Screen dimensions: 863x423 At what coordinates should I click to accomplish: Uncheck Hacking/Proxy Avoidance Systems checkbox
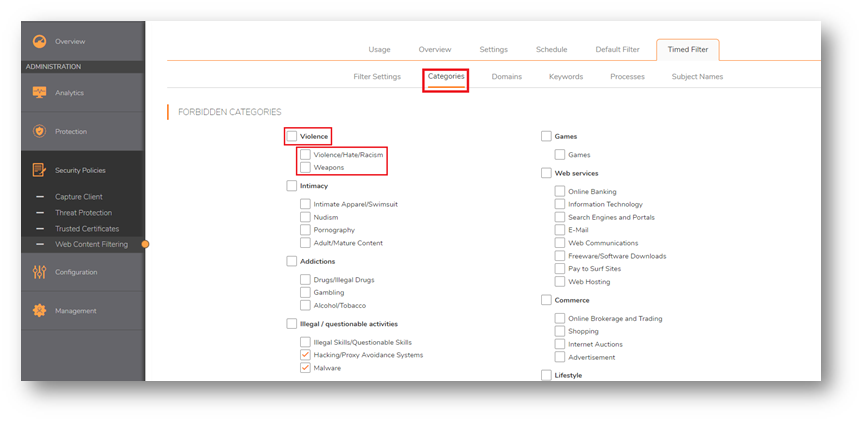(x=305, y=355)
